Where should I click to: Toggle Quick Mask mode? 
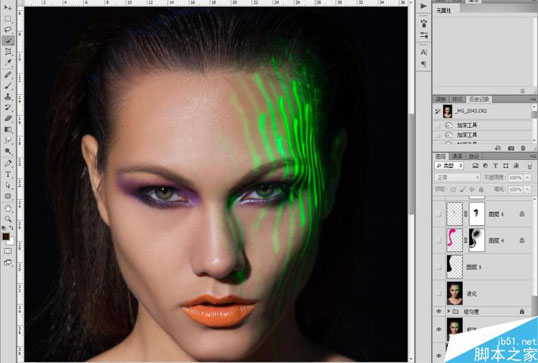8,251
